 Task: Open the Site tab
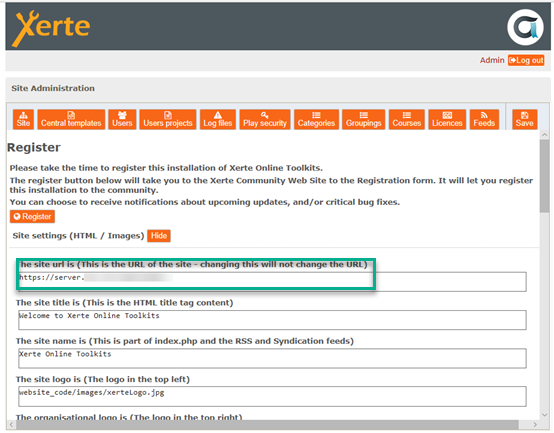coord(23,119)
